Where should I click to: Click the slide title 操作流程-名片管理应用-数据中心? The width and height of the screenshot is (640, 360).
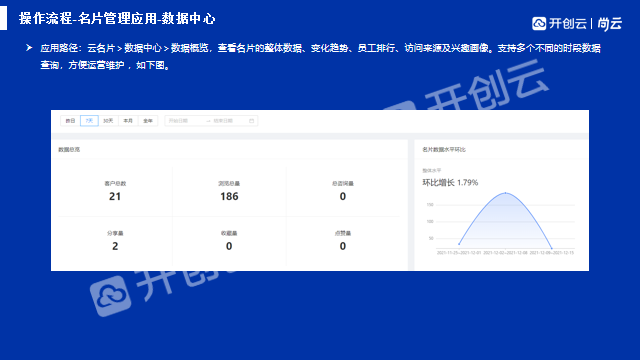[117, 19]
